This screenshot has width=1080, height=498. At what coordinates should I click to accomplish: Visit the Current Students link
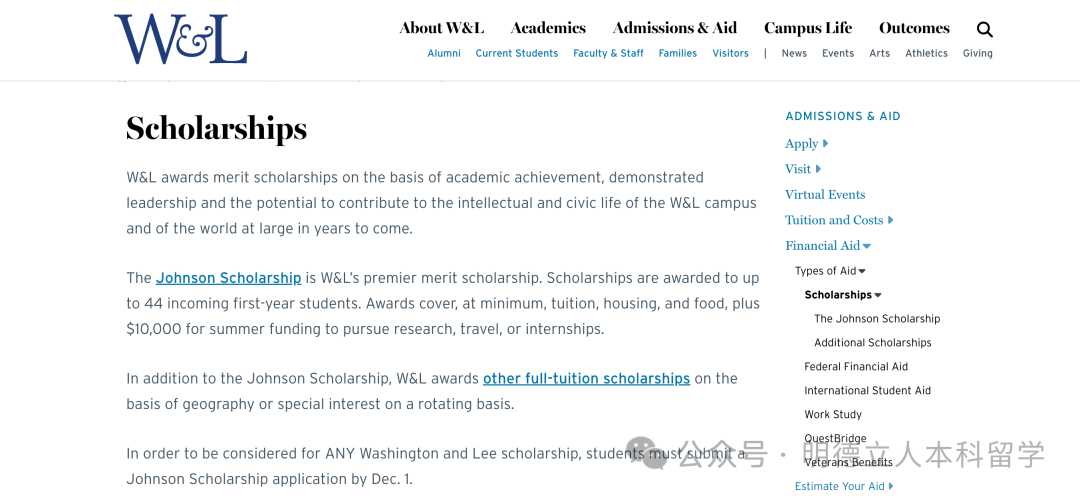click(x=517, y=54)
